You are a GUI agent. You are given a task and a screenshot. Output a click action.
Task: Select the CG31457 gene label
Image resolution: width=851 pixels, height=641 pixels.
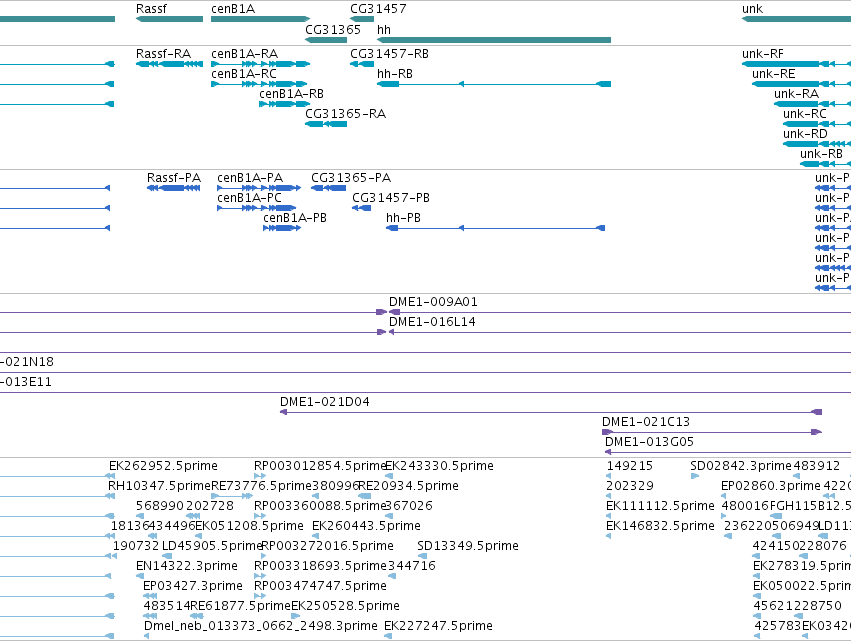[x=378, y=9]
